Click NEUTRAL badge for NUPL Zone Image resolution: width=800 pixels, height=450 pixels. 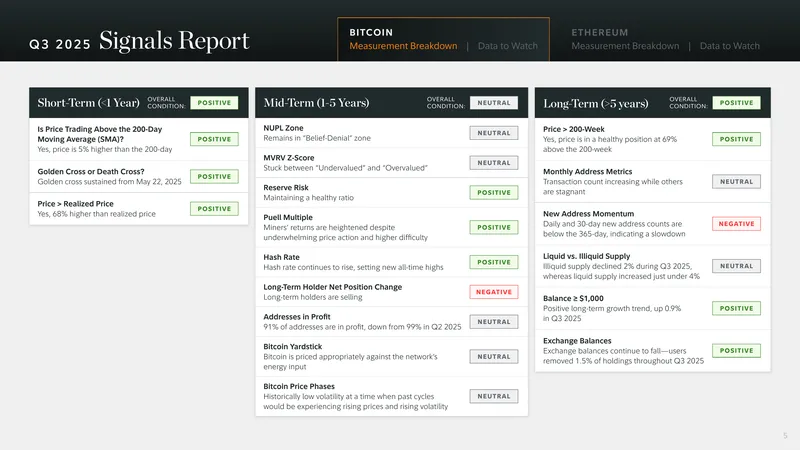pyautogui.click(x=494, y=133)
